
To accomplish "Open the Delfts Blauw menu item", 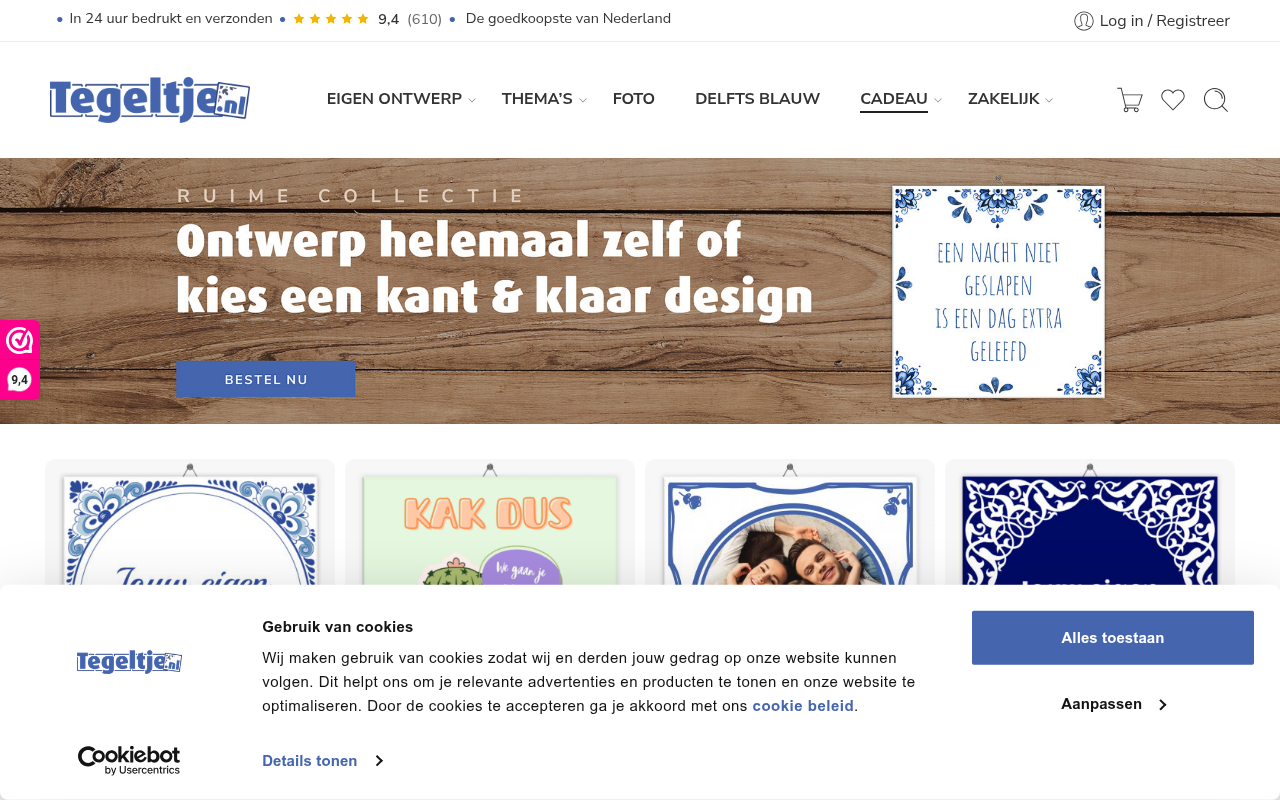I will 757,99.
